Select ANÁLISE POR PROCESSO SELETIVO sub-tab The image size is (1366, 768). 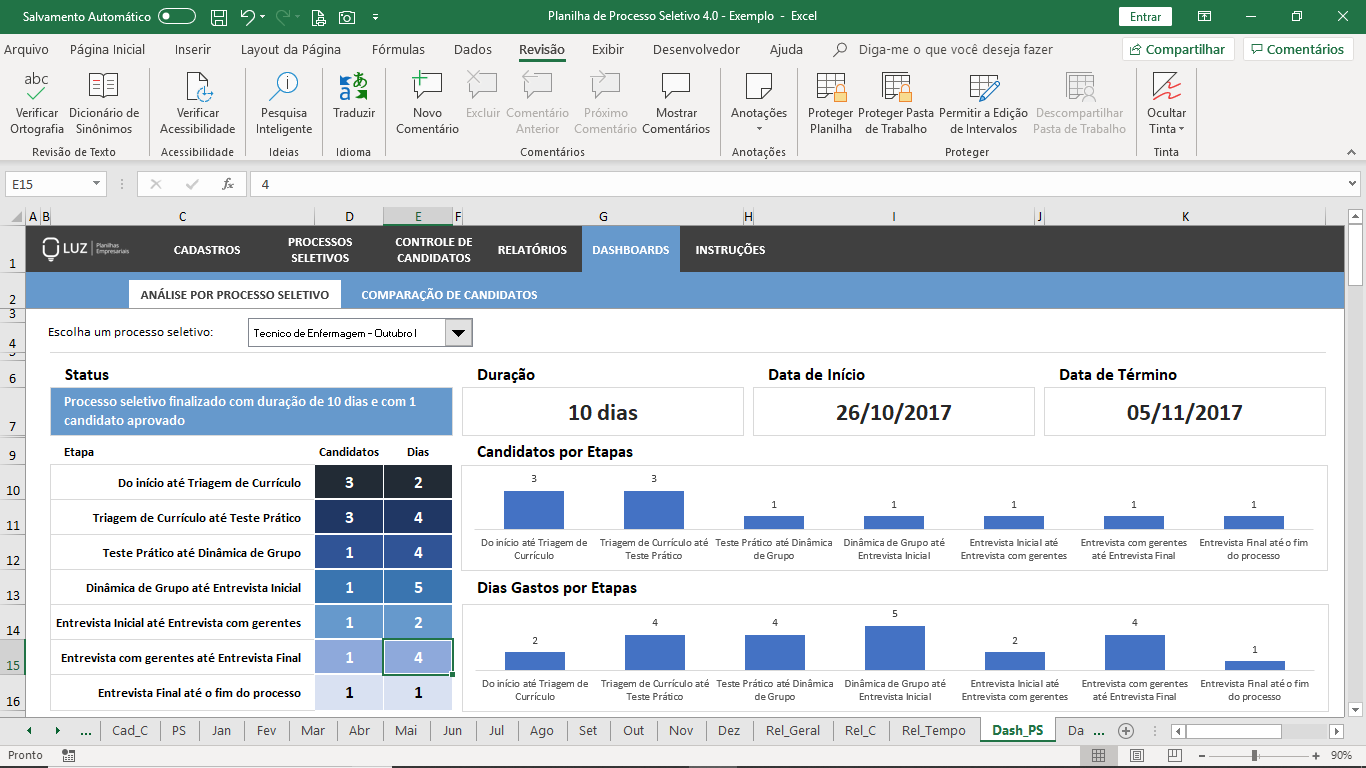235,295
